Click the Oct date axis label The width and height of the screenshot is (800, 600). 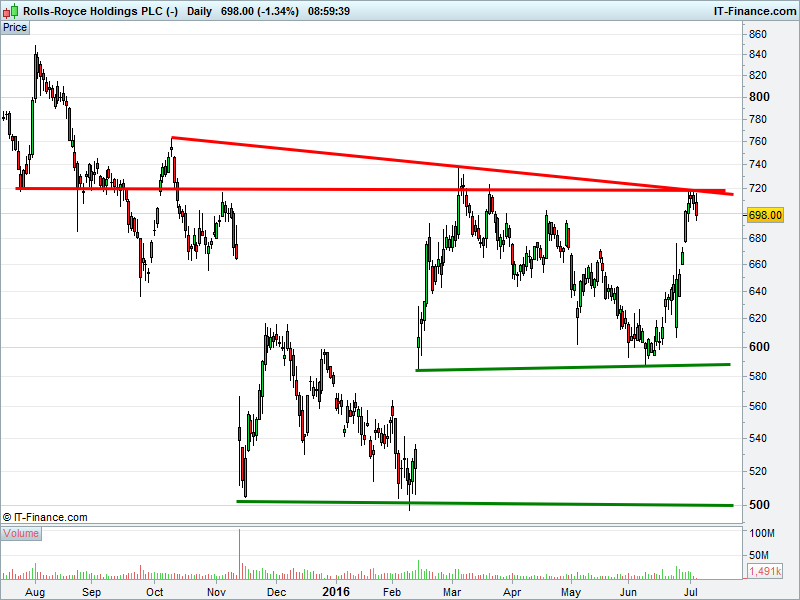tap(155, 592)
